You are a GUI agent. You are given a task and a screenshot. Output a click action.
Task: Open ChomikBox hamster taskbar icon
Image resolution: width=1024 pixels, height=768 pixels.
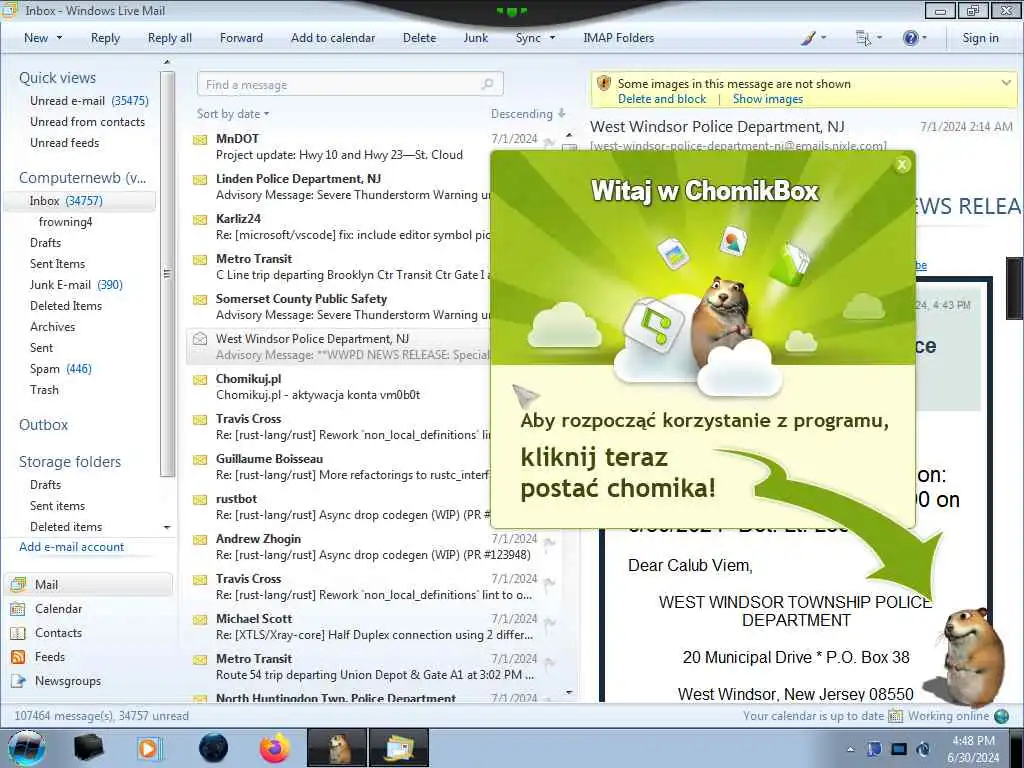pyautogui.click(x=337, y=748)
